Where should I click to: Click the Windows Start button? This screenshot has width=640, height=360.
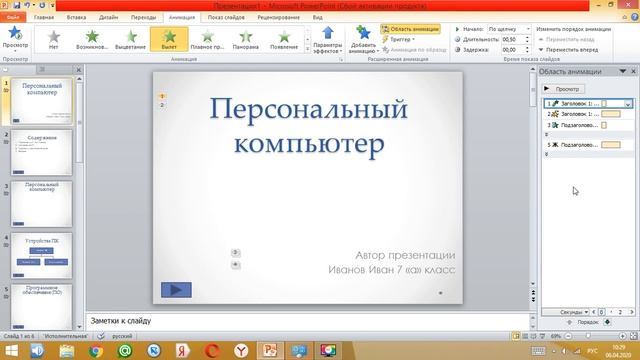coord(11,351)
